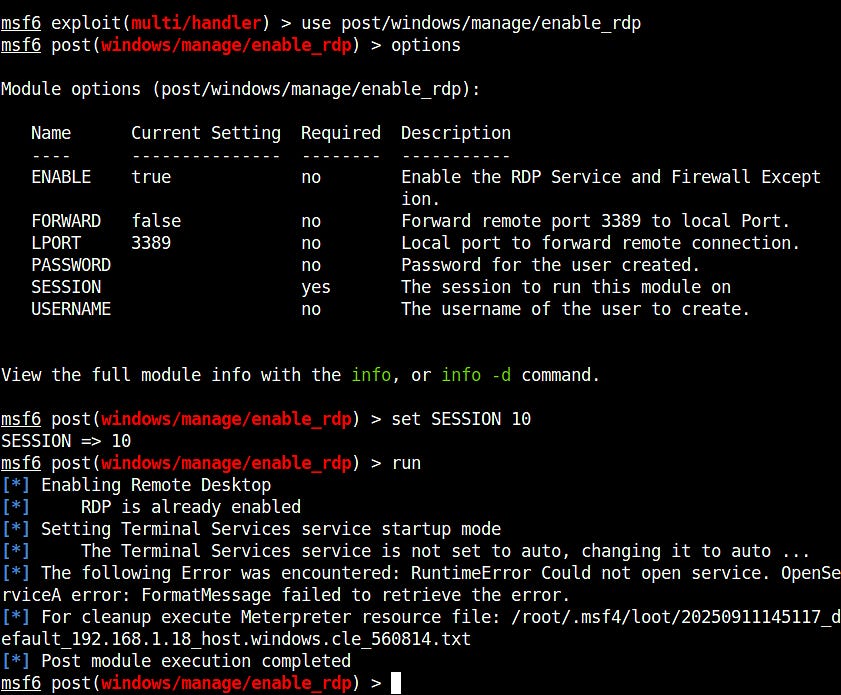Screen dimensions: 841x695
Task: Click the 'RuntimeError Could not open service' error text
Action: (x=586, y=573)
